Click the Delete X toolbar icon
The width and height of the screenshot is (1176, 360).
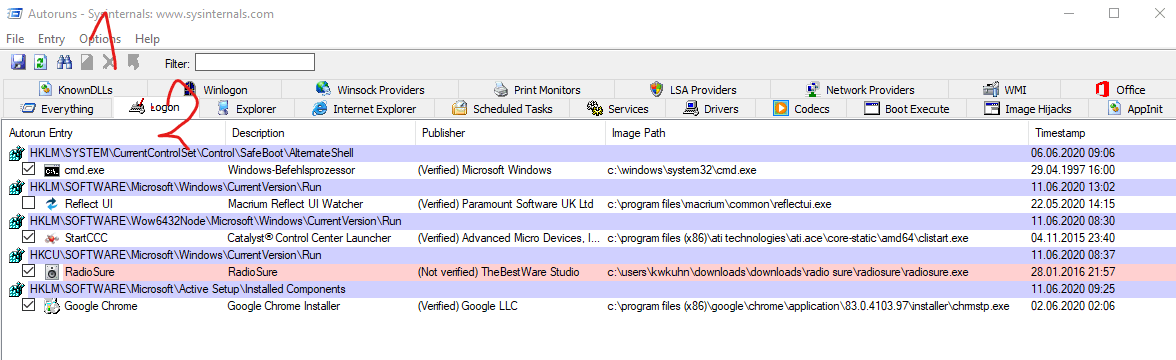point(110,62)
